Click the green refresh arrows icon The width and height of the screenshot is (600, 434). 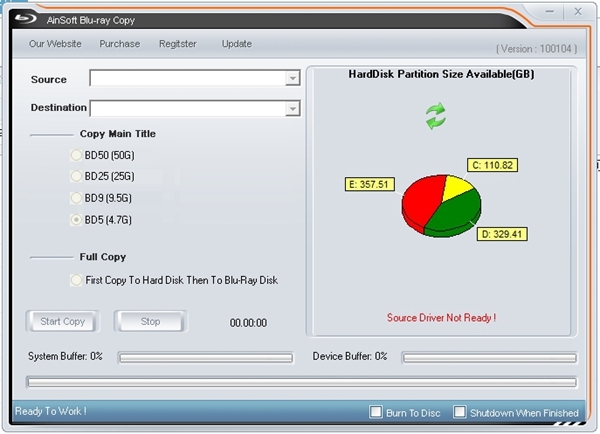(435, 116)
